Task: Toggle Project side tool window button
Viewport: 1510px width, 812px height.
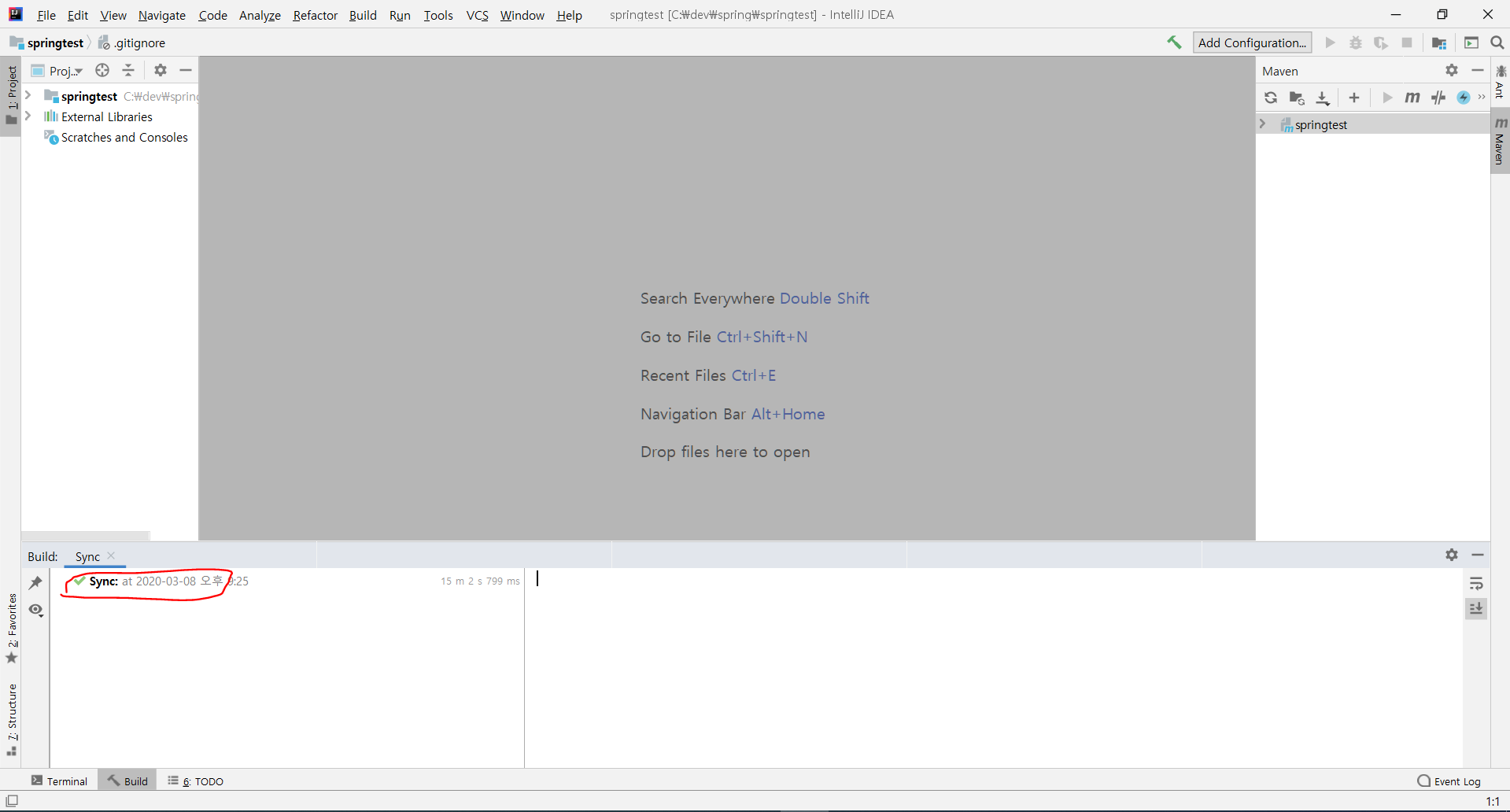Action: [11, 96]
